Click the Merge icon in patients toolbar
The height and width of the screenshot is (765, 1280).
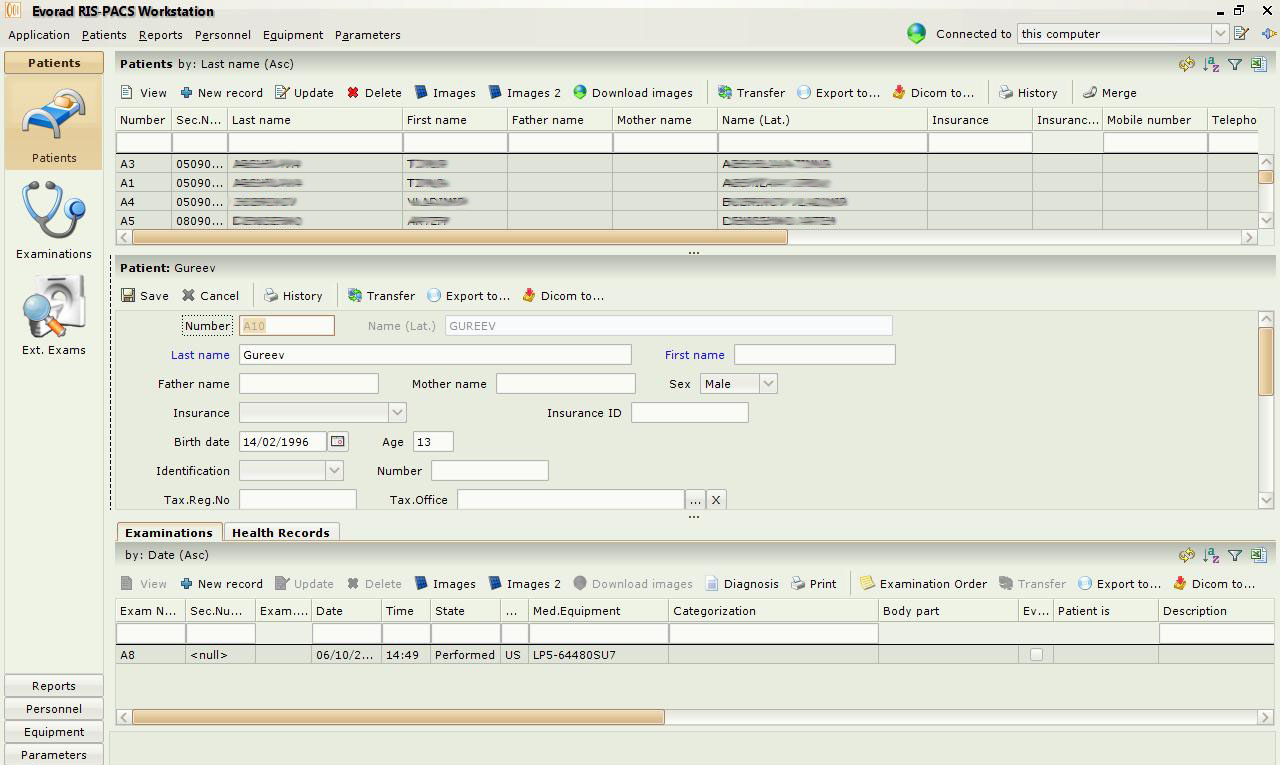pyautogui.click(x=1090, y=93)
